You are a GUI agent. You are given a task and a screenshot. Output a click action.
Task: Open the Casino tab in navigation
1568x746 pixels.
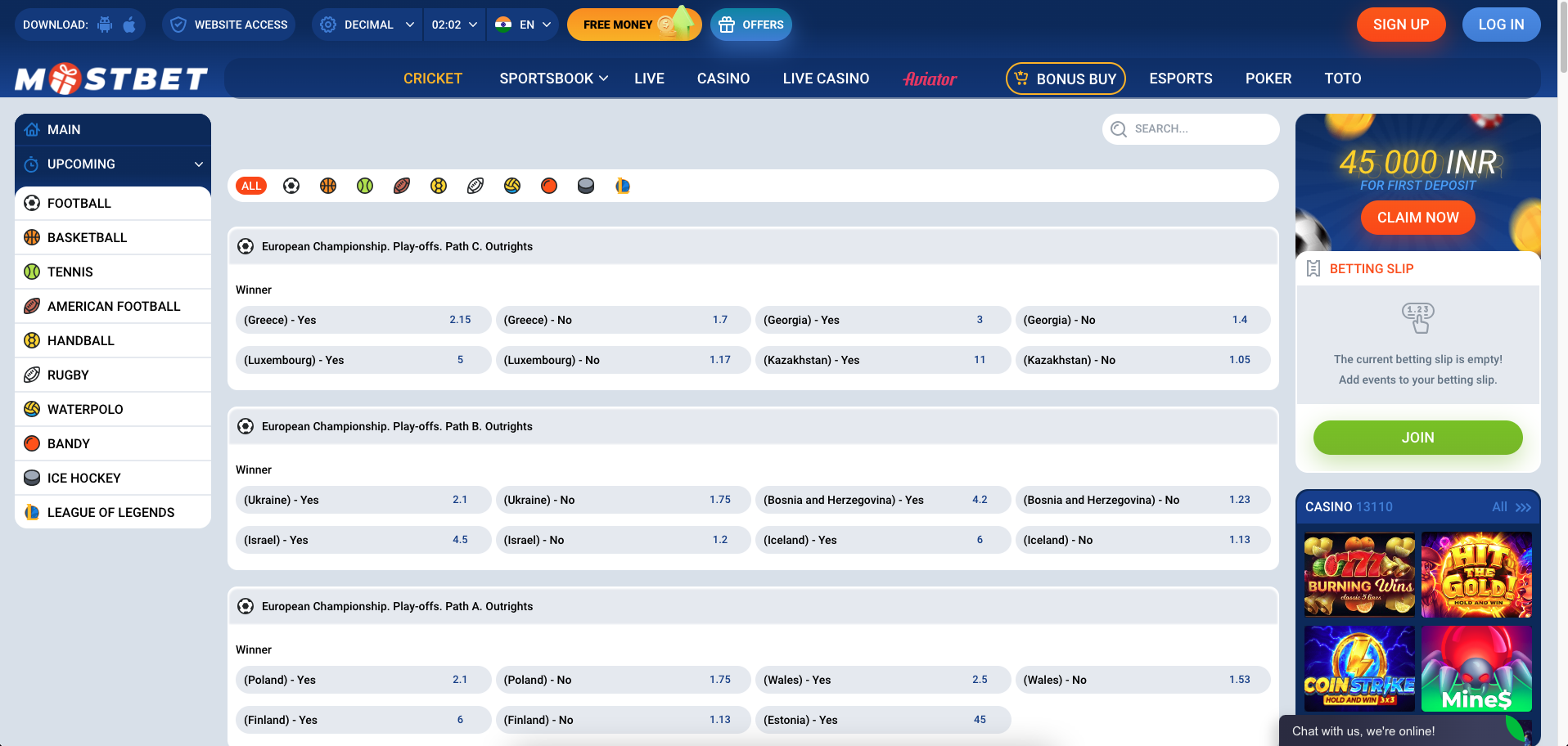click(723, 79)
